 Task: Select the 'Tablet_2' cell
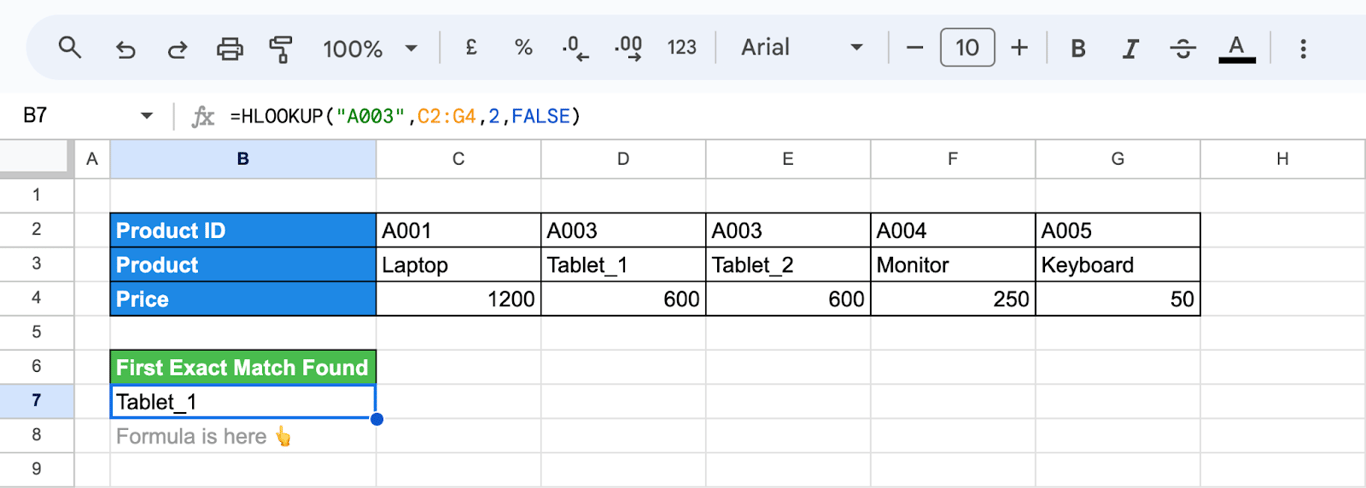tap(788, 264)
